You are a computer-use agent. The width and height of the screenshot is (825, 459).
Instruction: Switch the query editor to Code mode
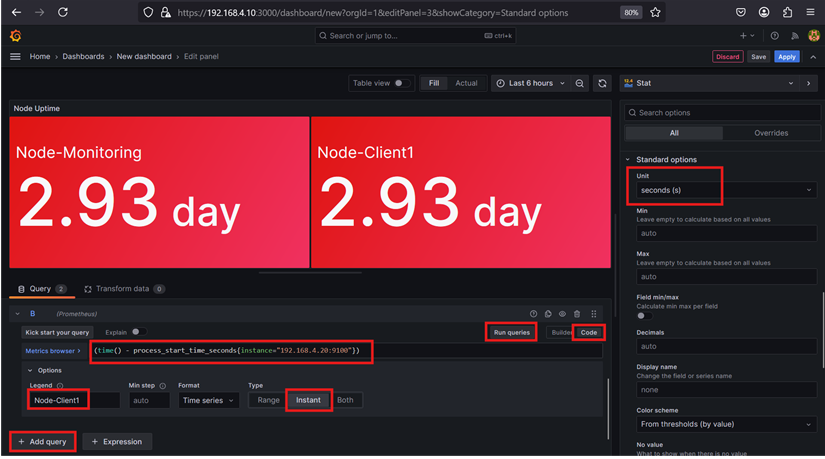click(589, 332)
